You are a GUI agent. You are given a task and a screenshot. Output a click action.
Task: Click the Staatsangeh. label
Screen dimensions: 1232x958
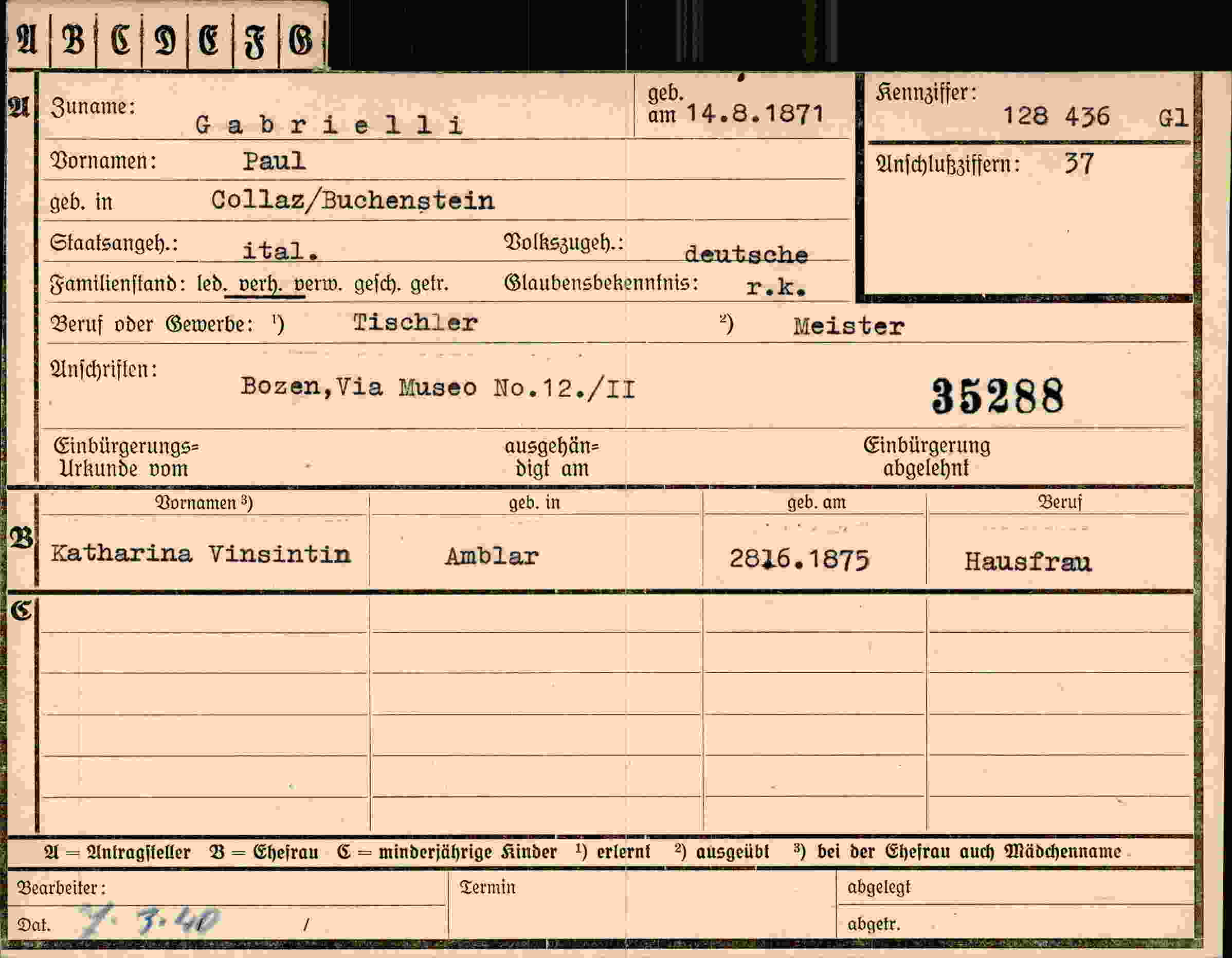point(114,243)
